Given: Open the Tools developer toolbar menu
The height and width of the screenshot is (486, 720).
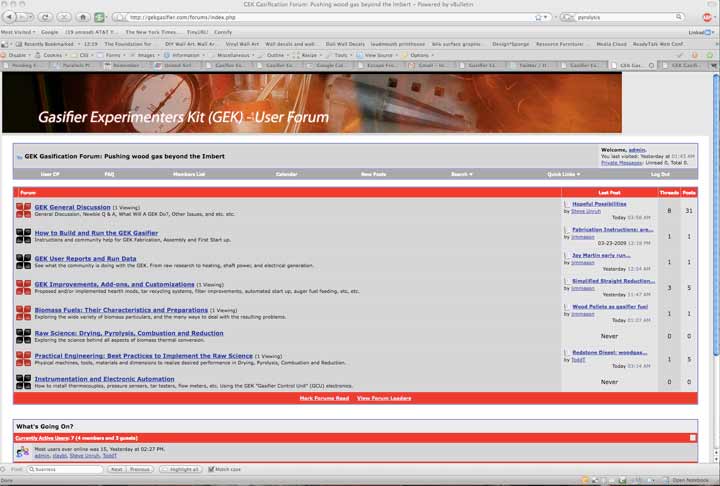Looking at the screenshot, I should tap(339, 55).
